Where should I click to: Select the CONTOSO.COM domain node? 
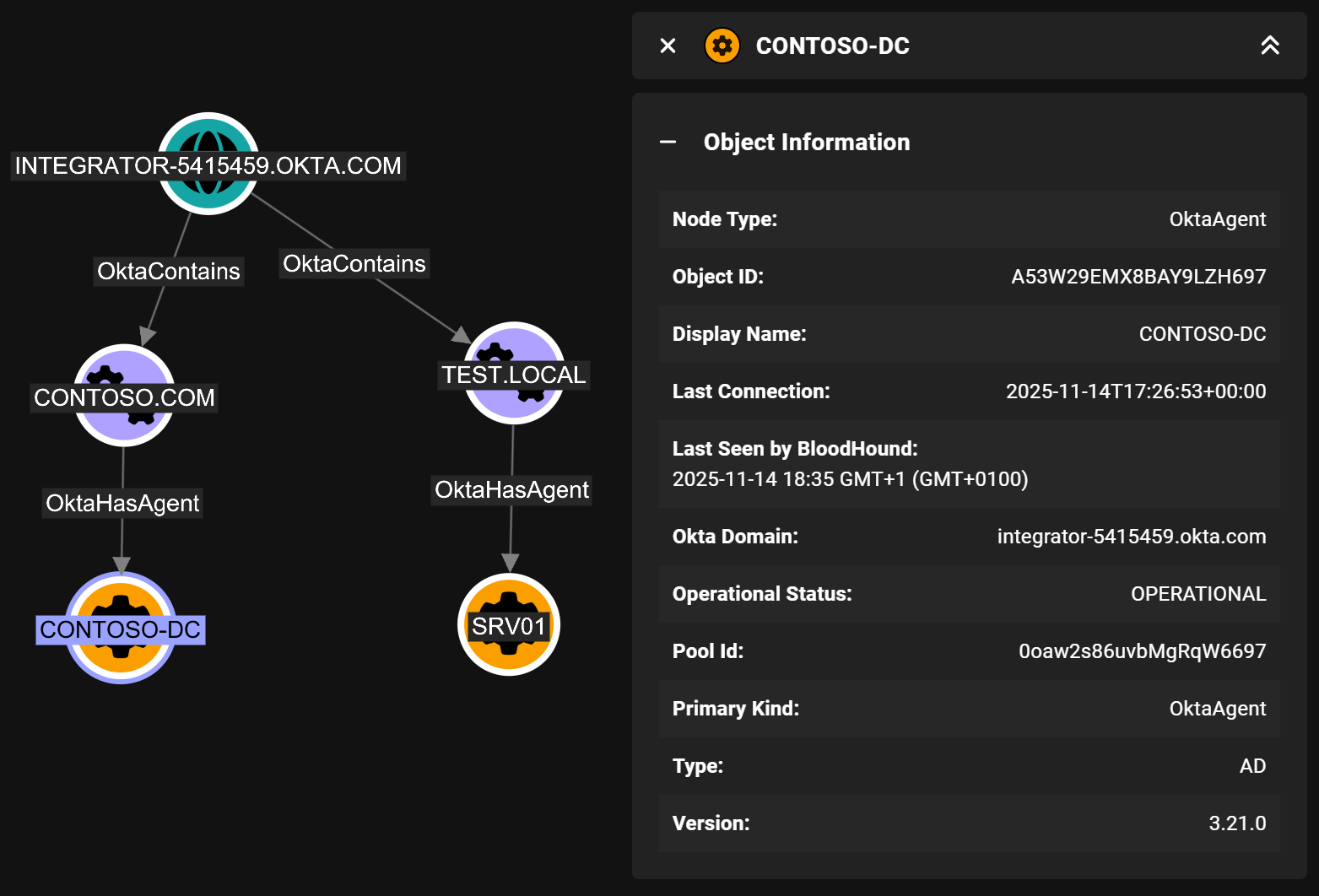pos(124,396)
